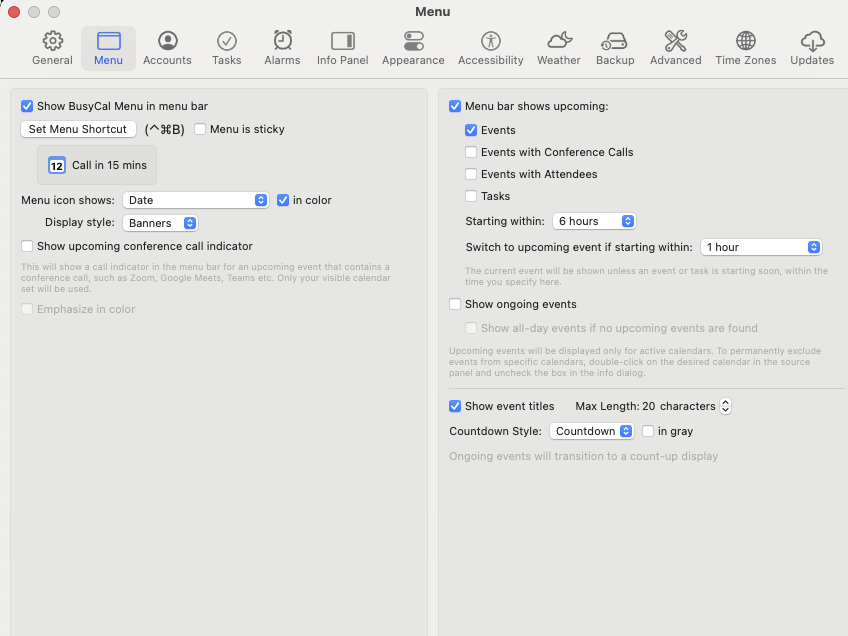The width and height of the screenshot is (848, 636).
Task: Select the Updates tab
Action: pos(812,47)
